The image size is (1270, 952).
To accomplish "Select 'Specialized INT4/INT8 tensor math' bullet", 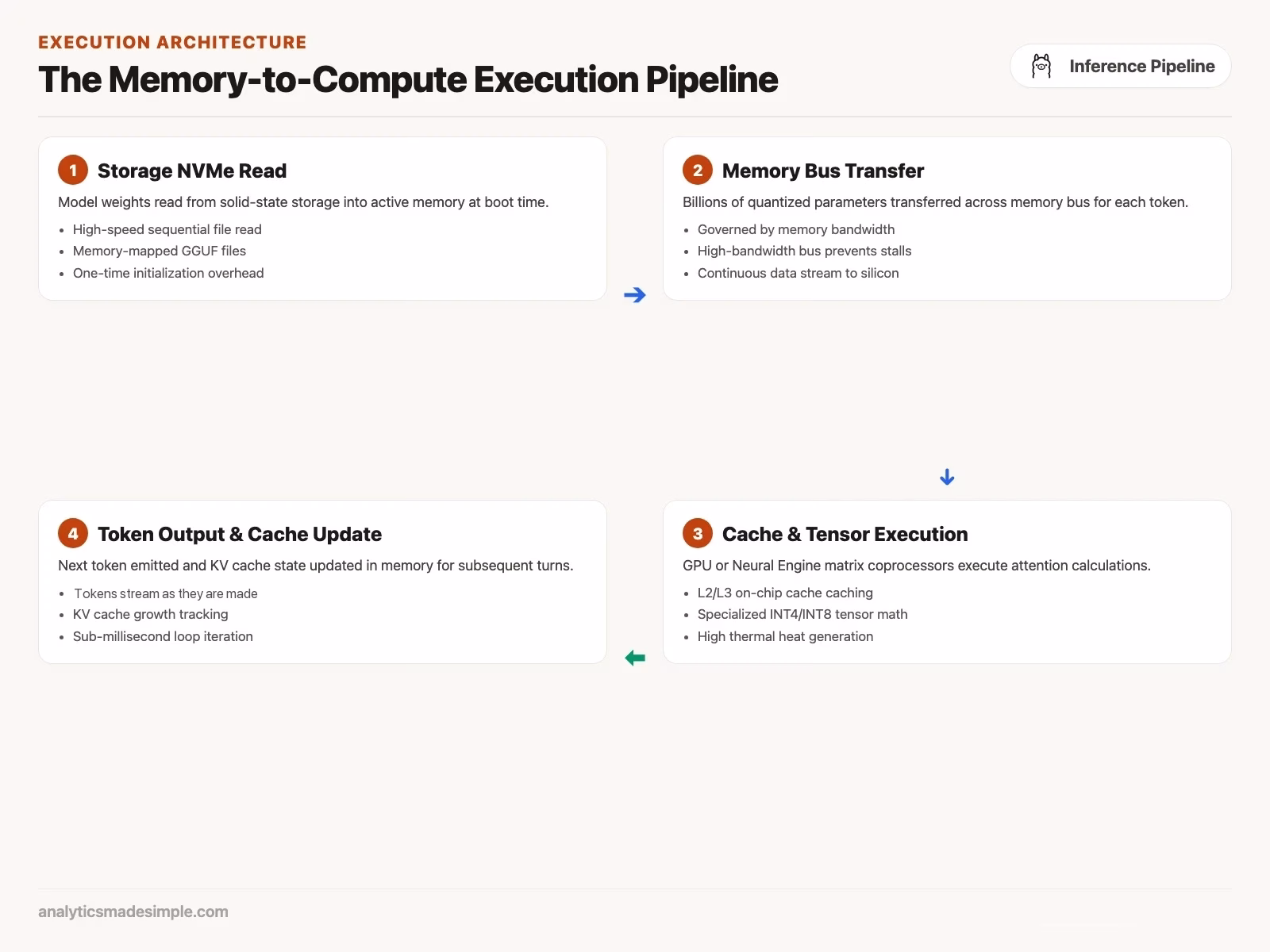I will (802, 614).
